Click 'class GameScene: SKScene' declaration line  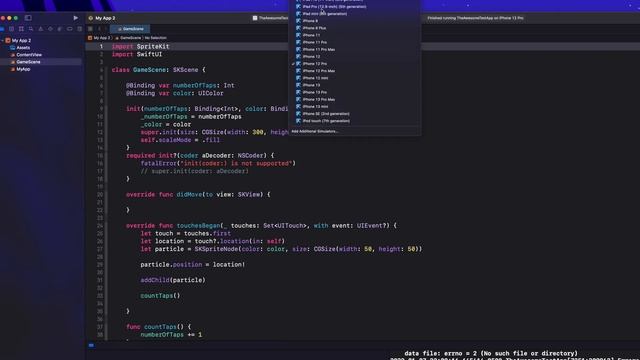(x=158, y=70)
